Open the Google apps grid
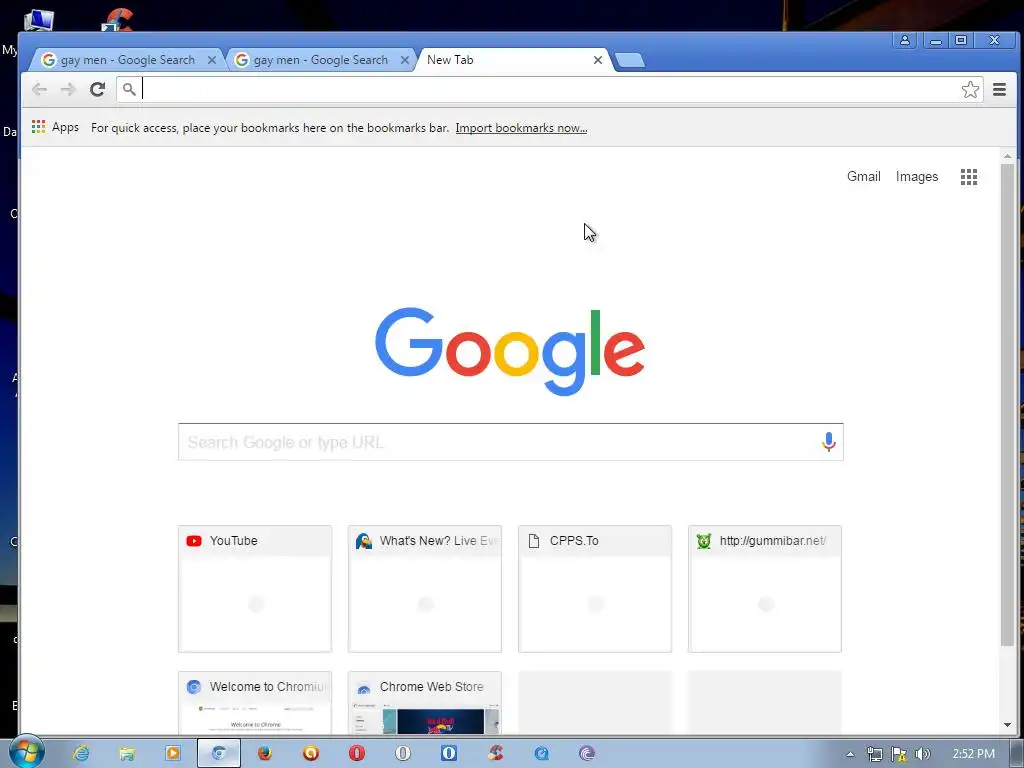This screenshot has height=768, width=1024. (x=968, y=177)
